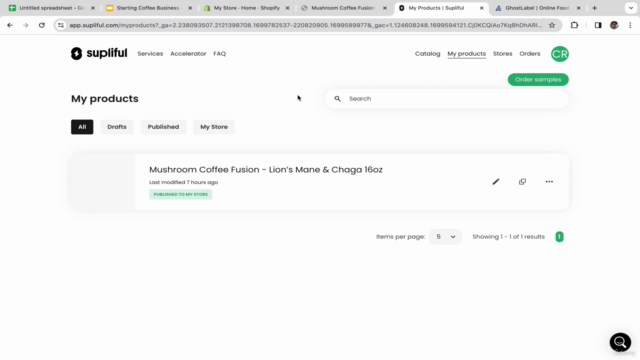The image size is (640, 360).
Task: Go to Stores page
Action: (x=502, y=53)
